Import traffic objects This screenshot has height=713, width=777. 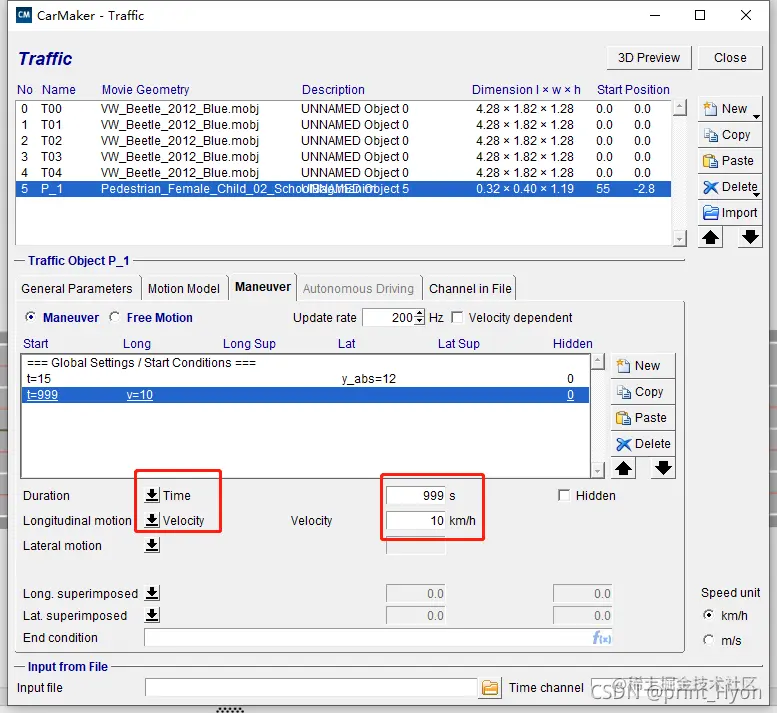point(729,213)
